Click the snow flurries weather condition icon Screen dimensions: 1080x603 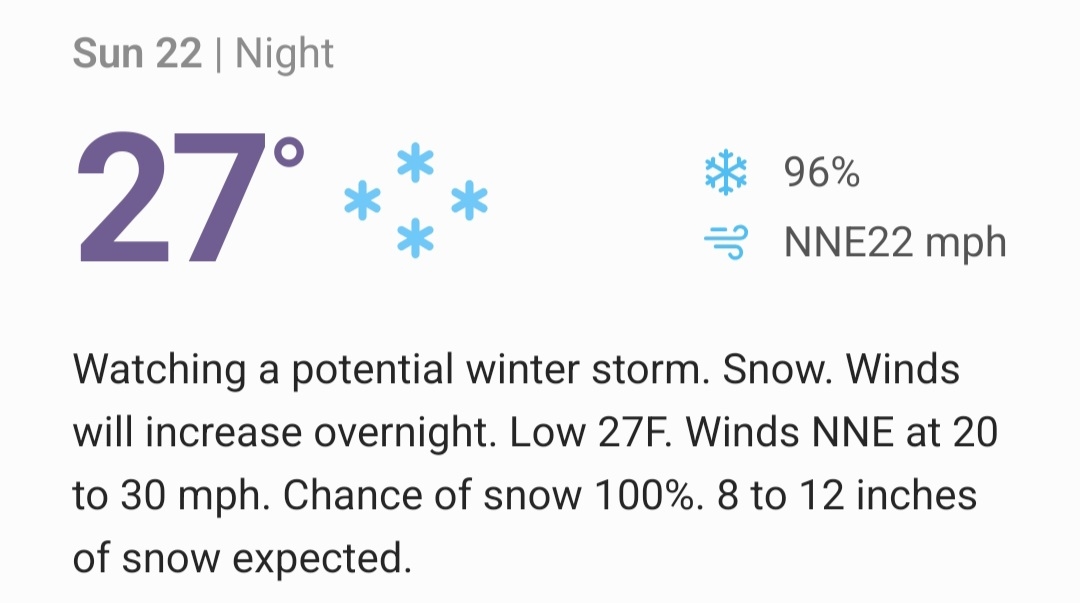pos(415,202)
